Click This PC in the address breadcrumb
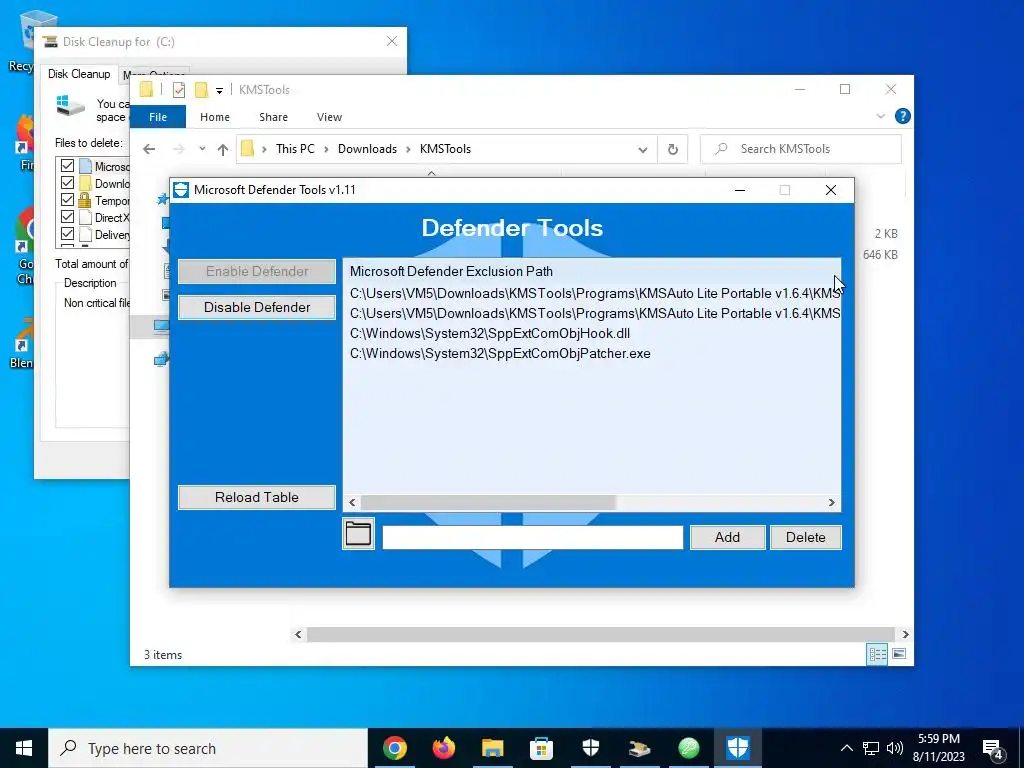Screen dimensions: 1024x768 coord(295,149)
